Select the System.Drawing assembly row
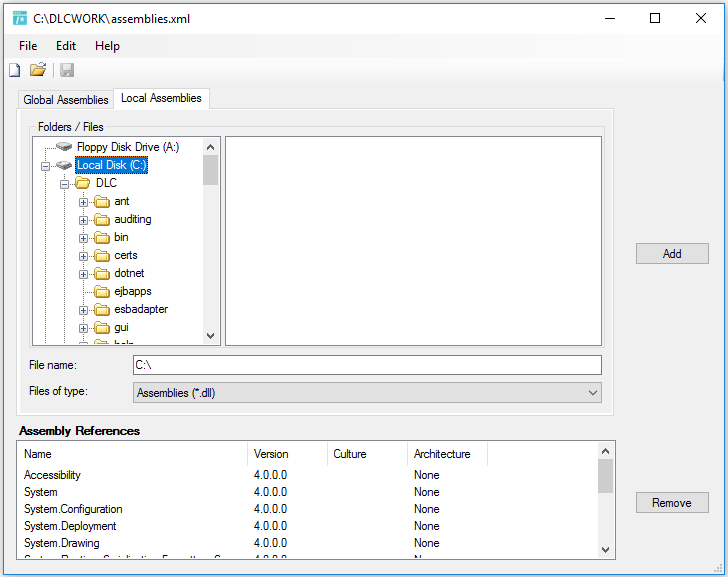 (x=308, y=543)
